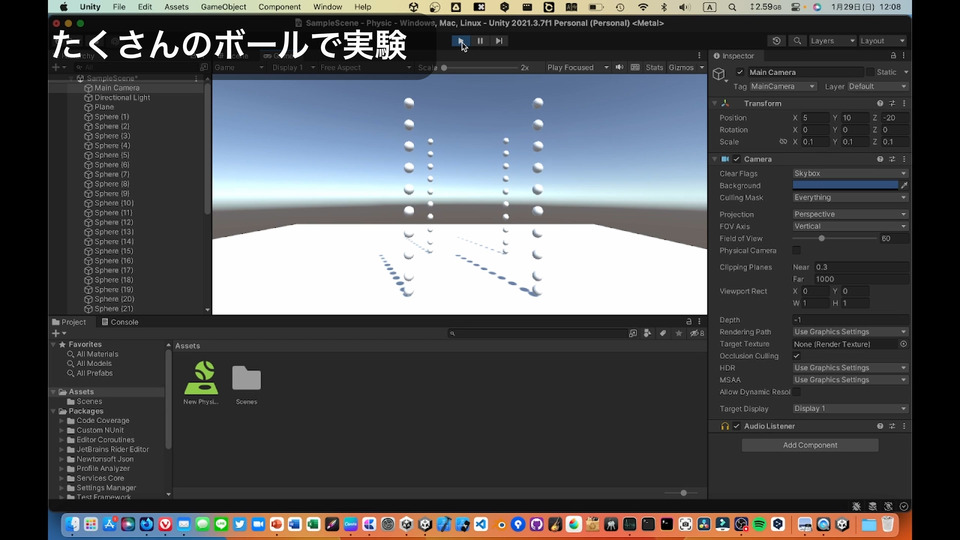Open the Tag MainCamera dropdown
Screen dimensions: 960x540
click(783, 86)
